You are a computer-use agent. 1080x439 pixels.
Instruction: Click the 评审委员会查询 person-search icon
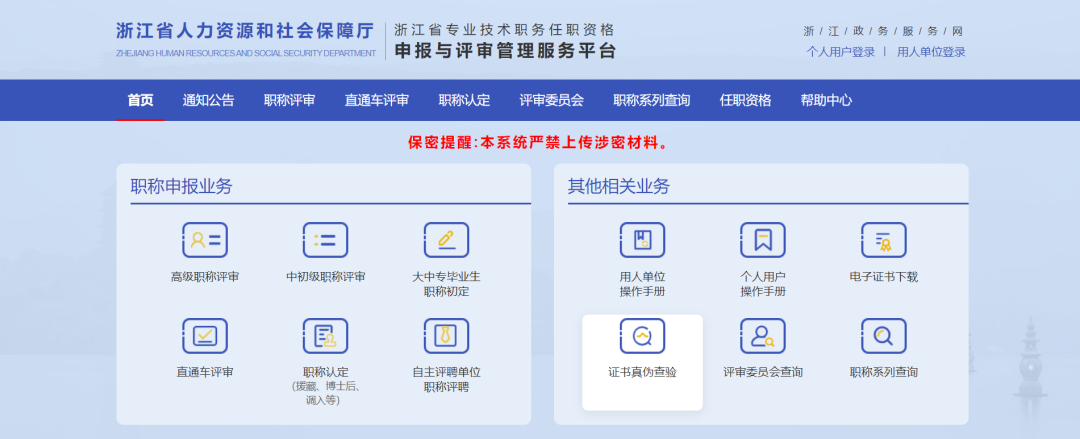pyautogui.click(x=762, y=336)
